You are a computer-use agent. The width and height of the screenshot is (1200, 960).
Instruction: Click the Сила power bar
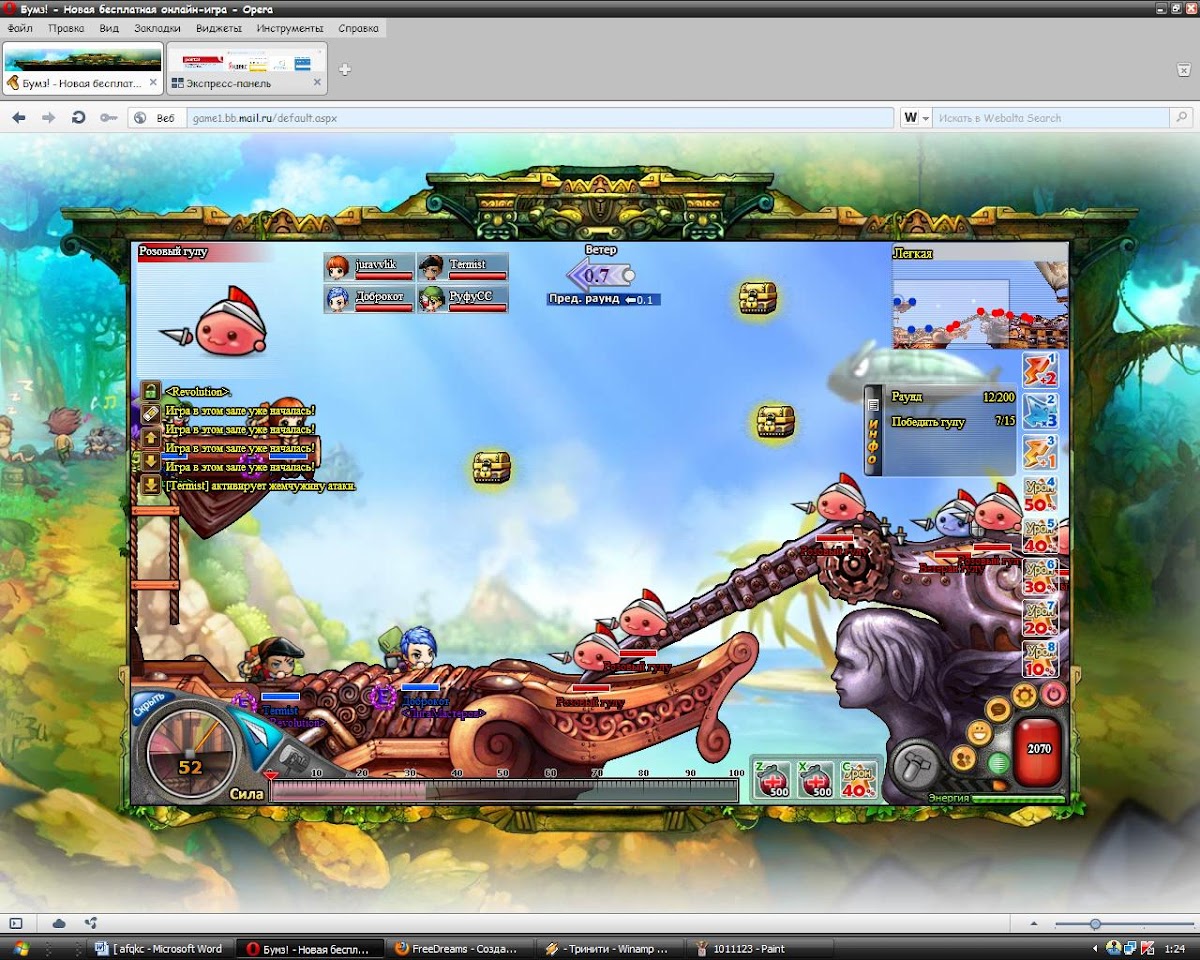coord(503,791)
